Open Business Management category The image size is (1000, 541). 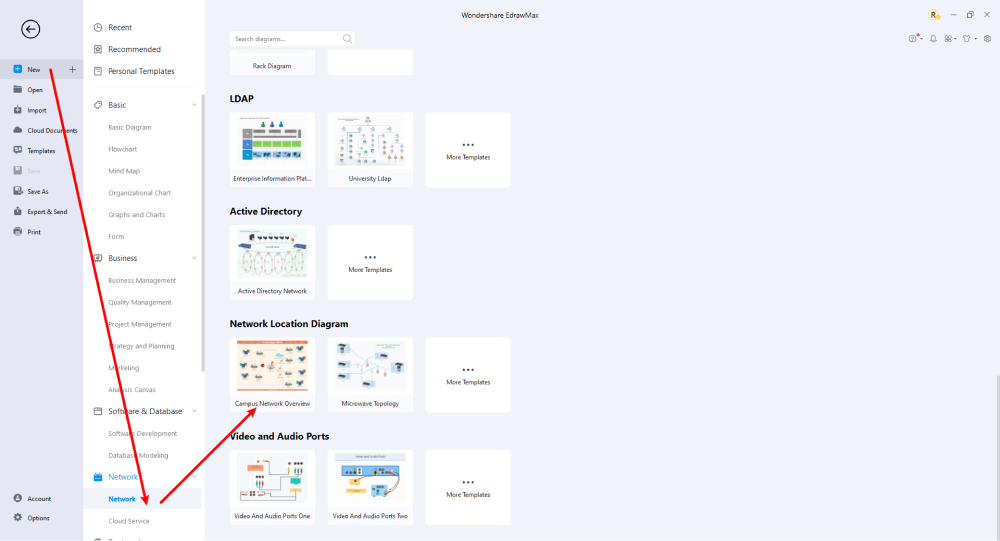click(x=142, y=280)
